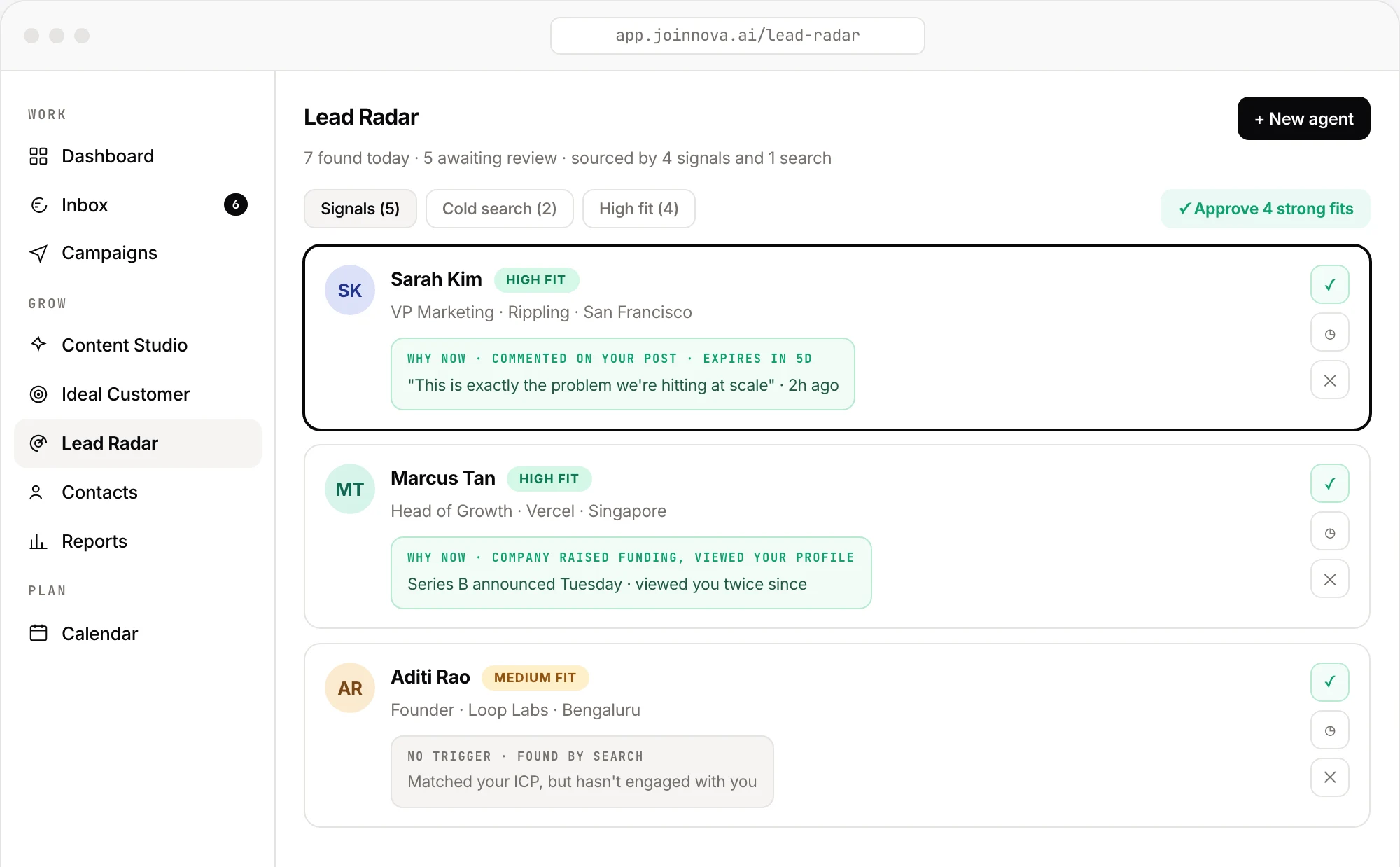Click the HIGH FIT badge beside Sarah Kim

pyautogui.click(x=536, y=280)
